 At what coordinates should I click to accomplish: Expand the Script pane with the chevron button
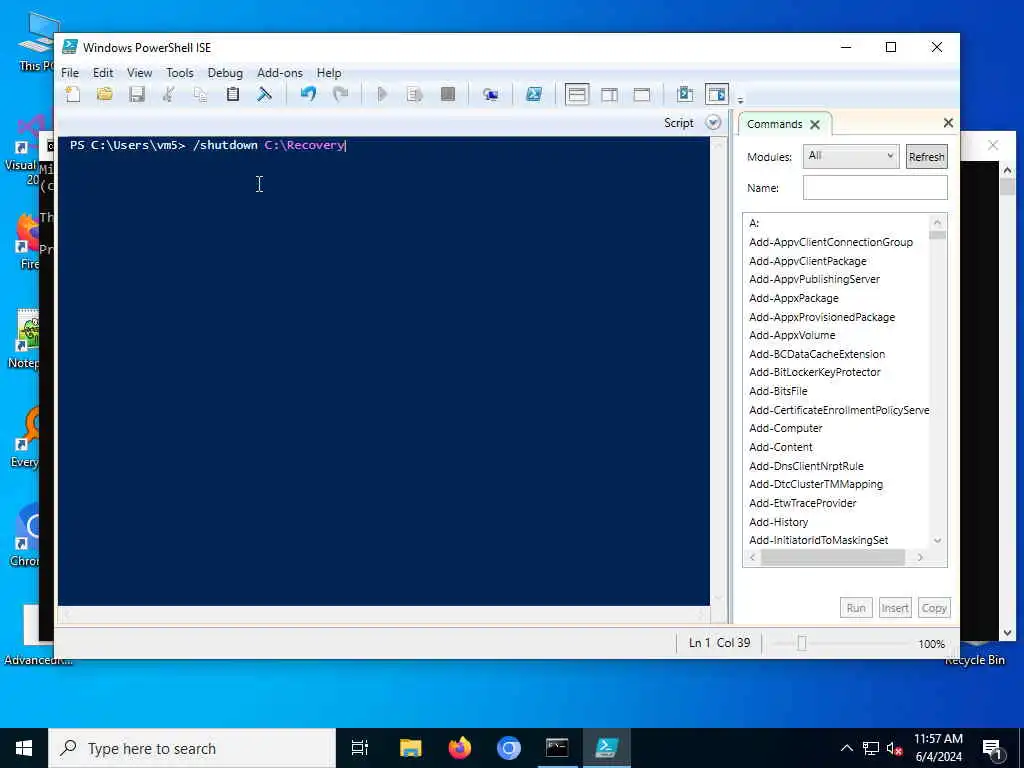click(713, 123)
